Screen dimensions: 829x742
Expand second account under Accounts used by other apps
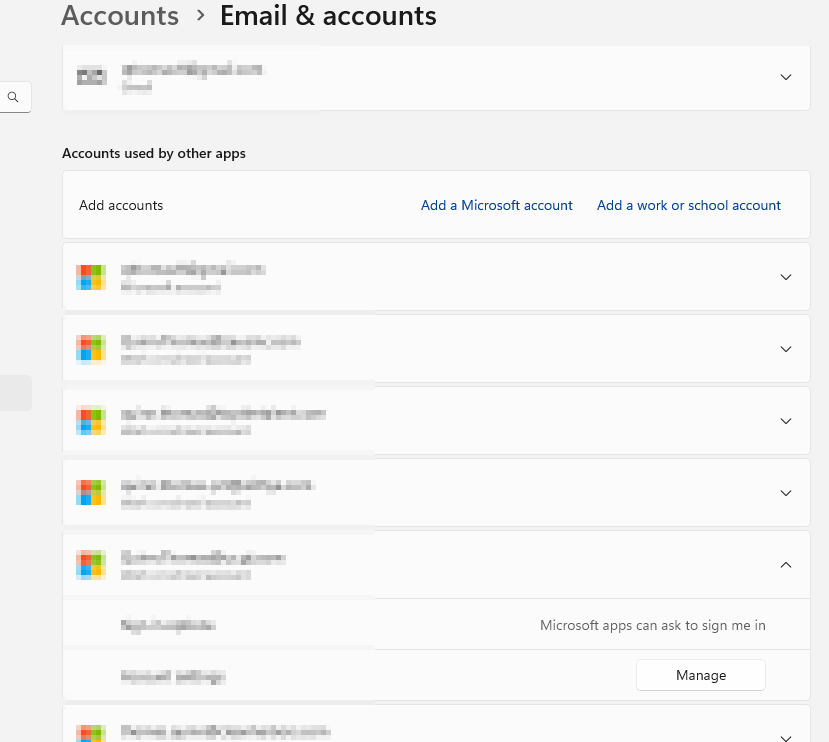(785, 349)
